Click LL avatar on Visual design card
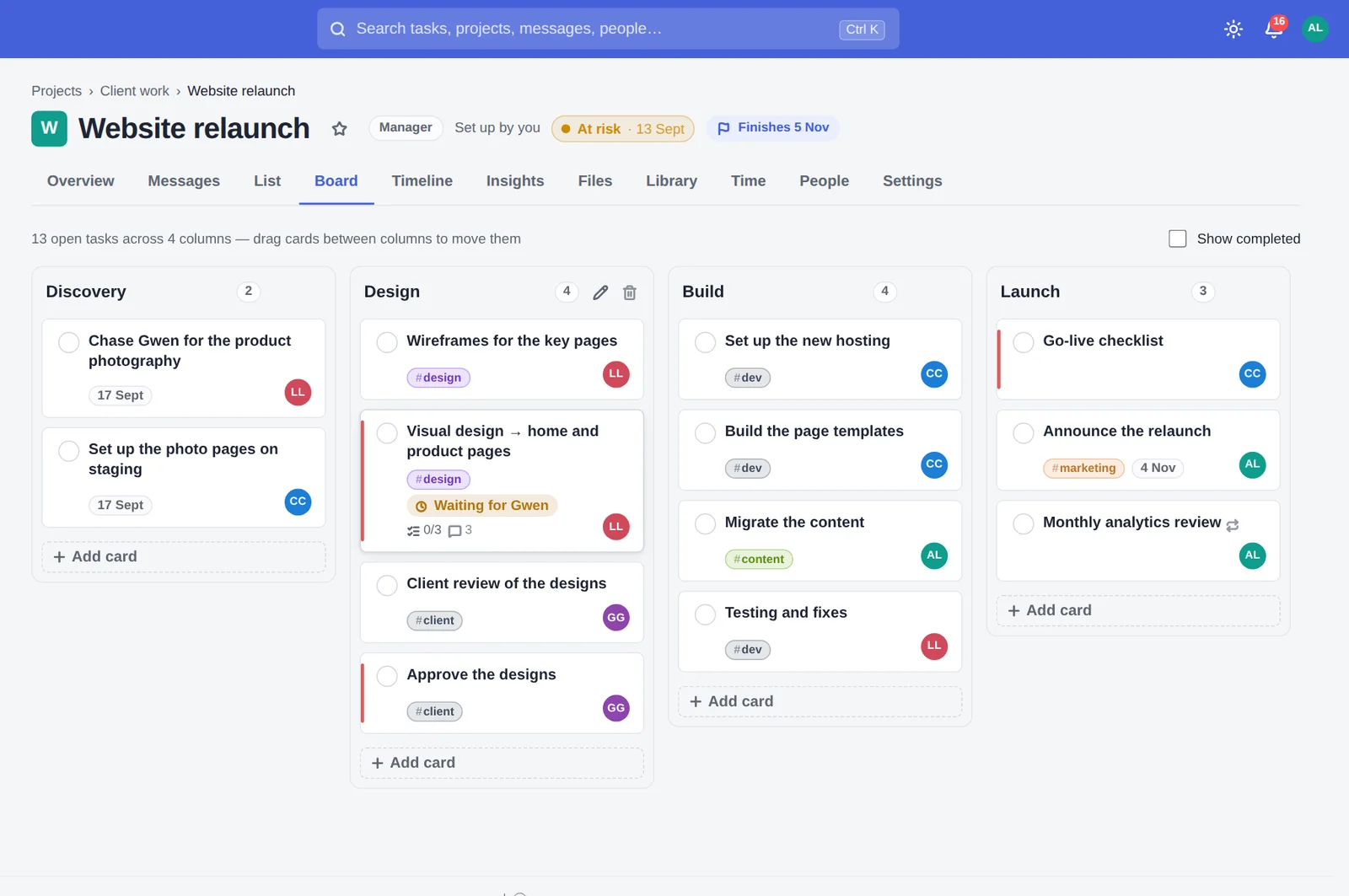Screen dimensions: 1349x896 coord(616,527)
